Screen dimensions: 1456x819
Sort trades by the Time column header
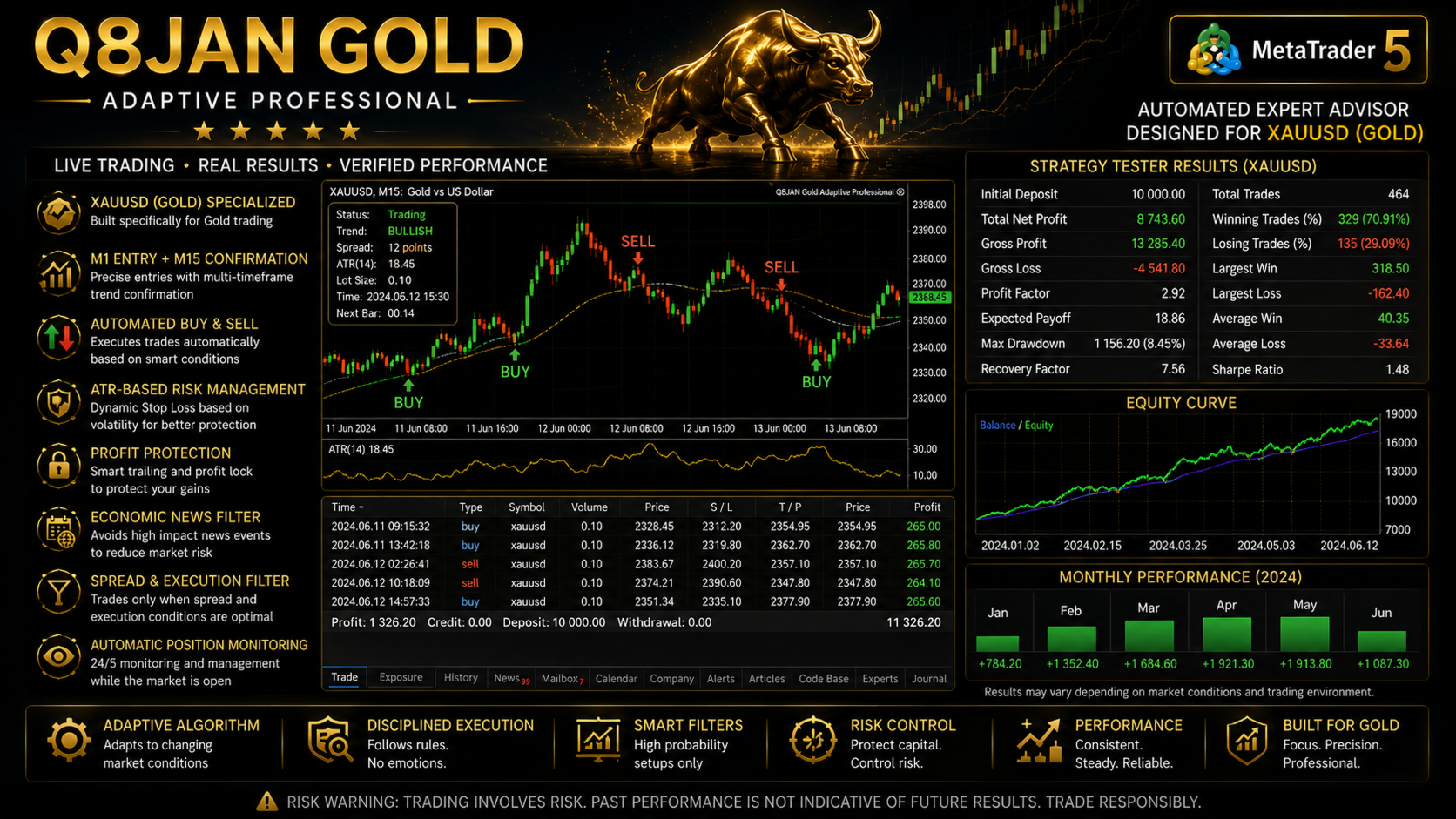(347, 507)
